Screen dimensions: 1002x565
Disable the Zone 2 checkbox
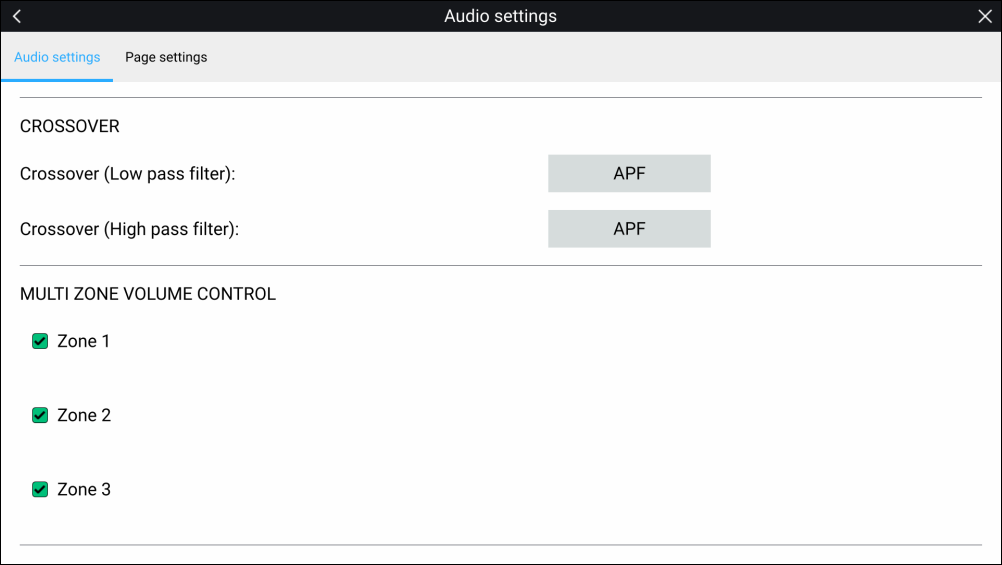(40, 415)
